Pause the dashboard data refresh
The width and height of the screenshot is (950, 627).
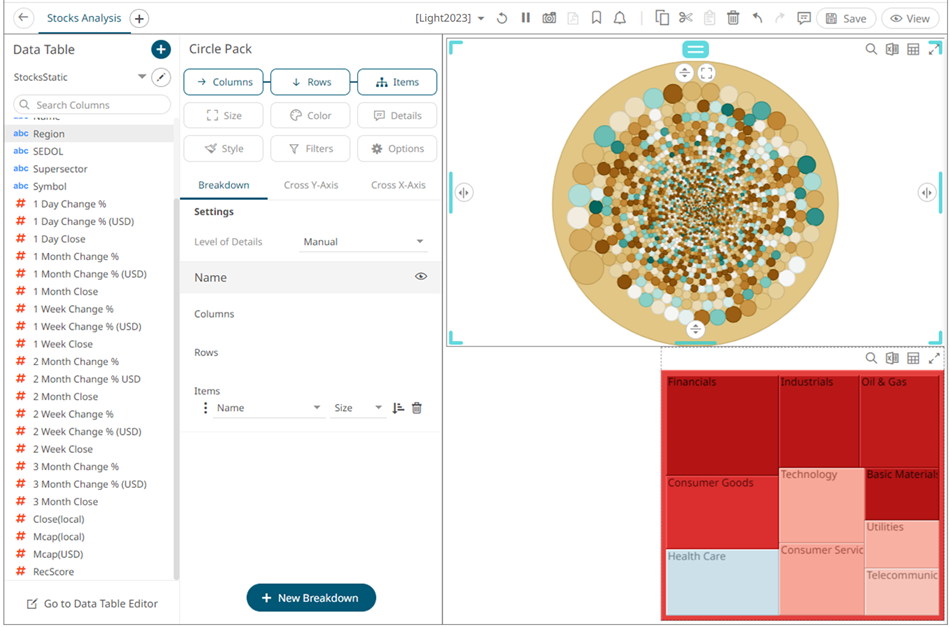tap(525, 18)
